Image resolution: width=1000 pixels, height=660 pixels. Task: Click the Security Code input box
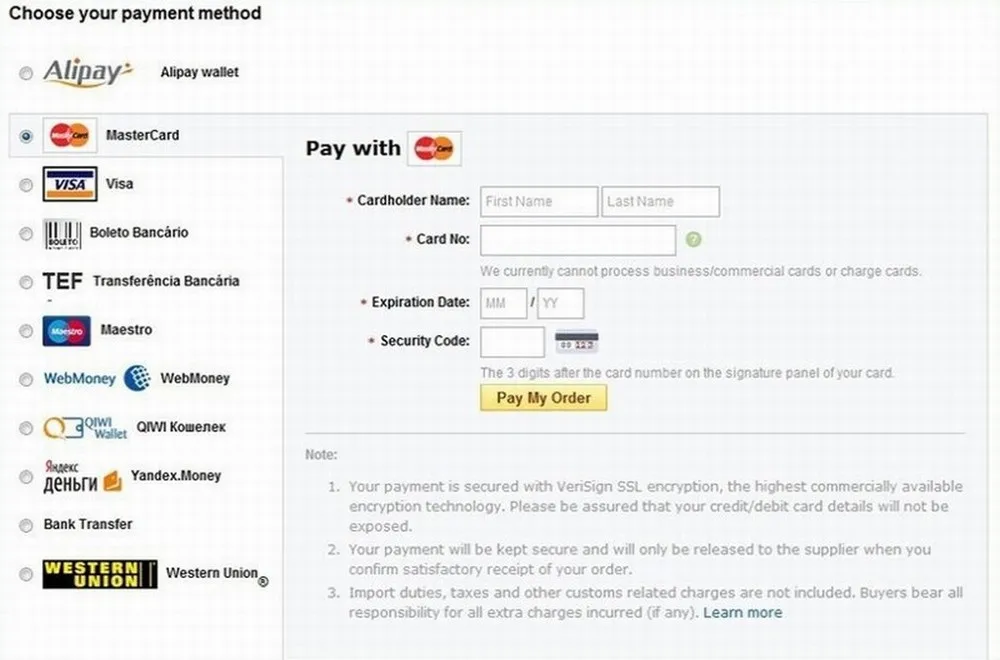512,342
